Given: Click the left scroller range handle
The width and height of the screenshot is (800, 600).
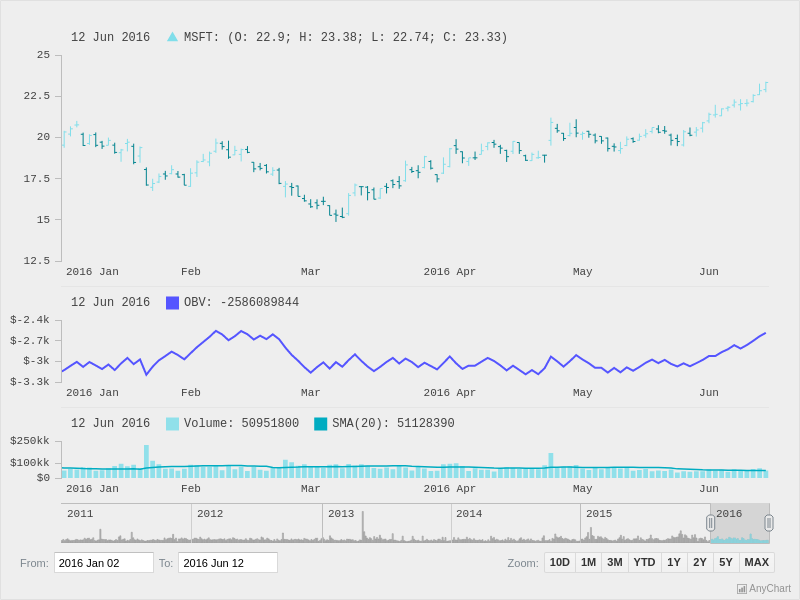Looking at the screenshot, I should [x=710, y=523].
